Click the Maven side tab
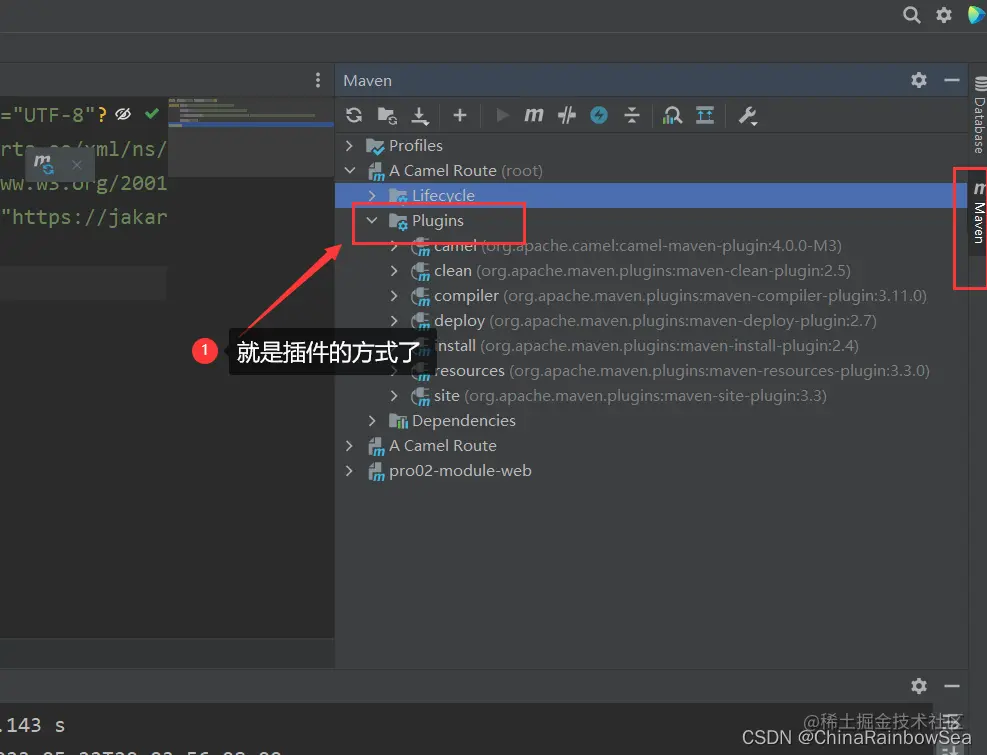The width and height of the screenshot is (987, 755). coord(978,213)
